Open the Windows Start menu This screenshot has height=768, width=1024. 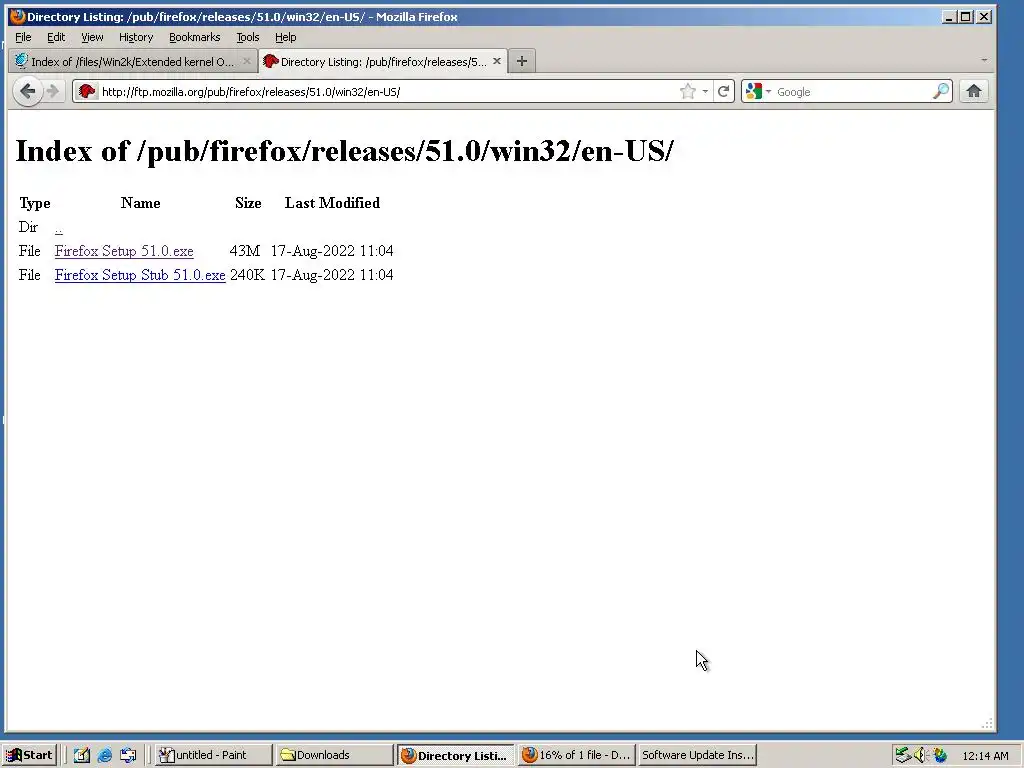29,755
